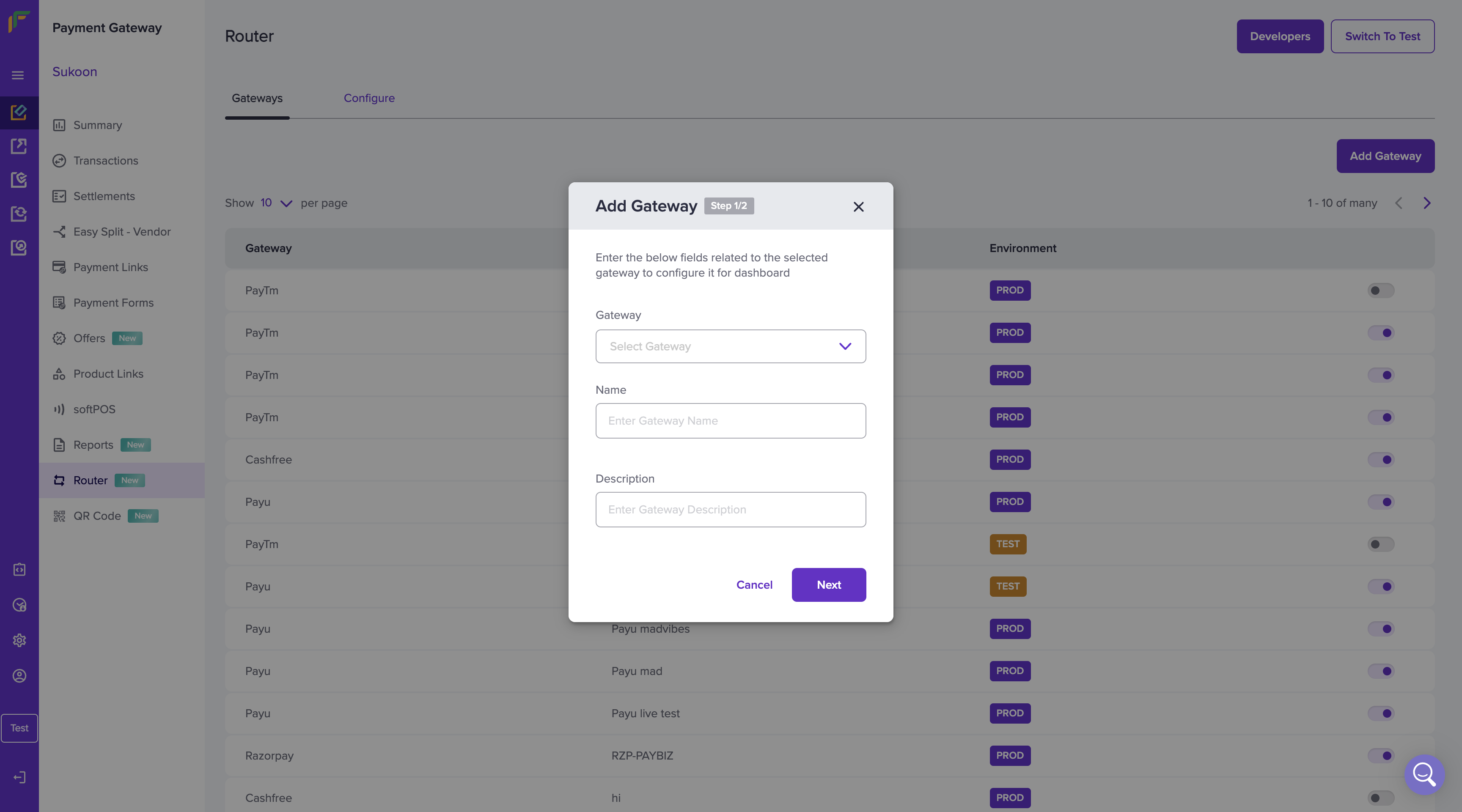Click the QR Code sidebar icon
This screenshot has height=812, width=1462.
click(59, 516)
